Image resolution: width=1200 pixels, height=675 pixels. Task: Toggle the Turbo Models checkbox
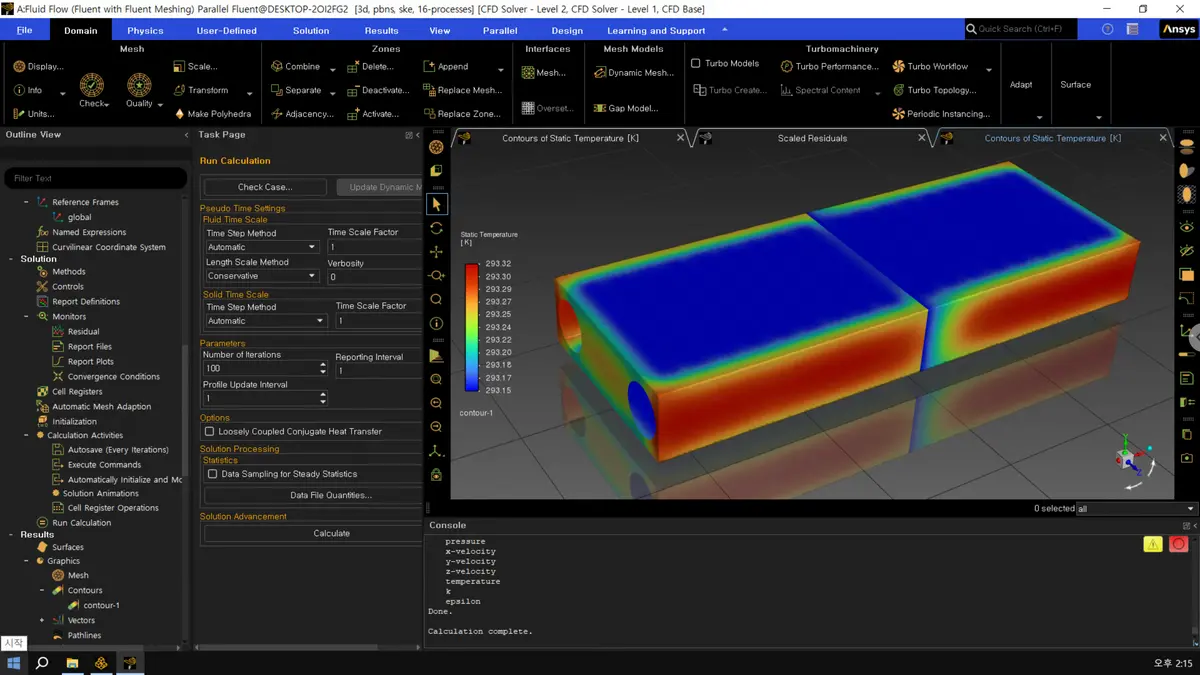click(696, 63)
